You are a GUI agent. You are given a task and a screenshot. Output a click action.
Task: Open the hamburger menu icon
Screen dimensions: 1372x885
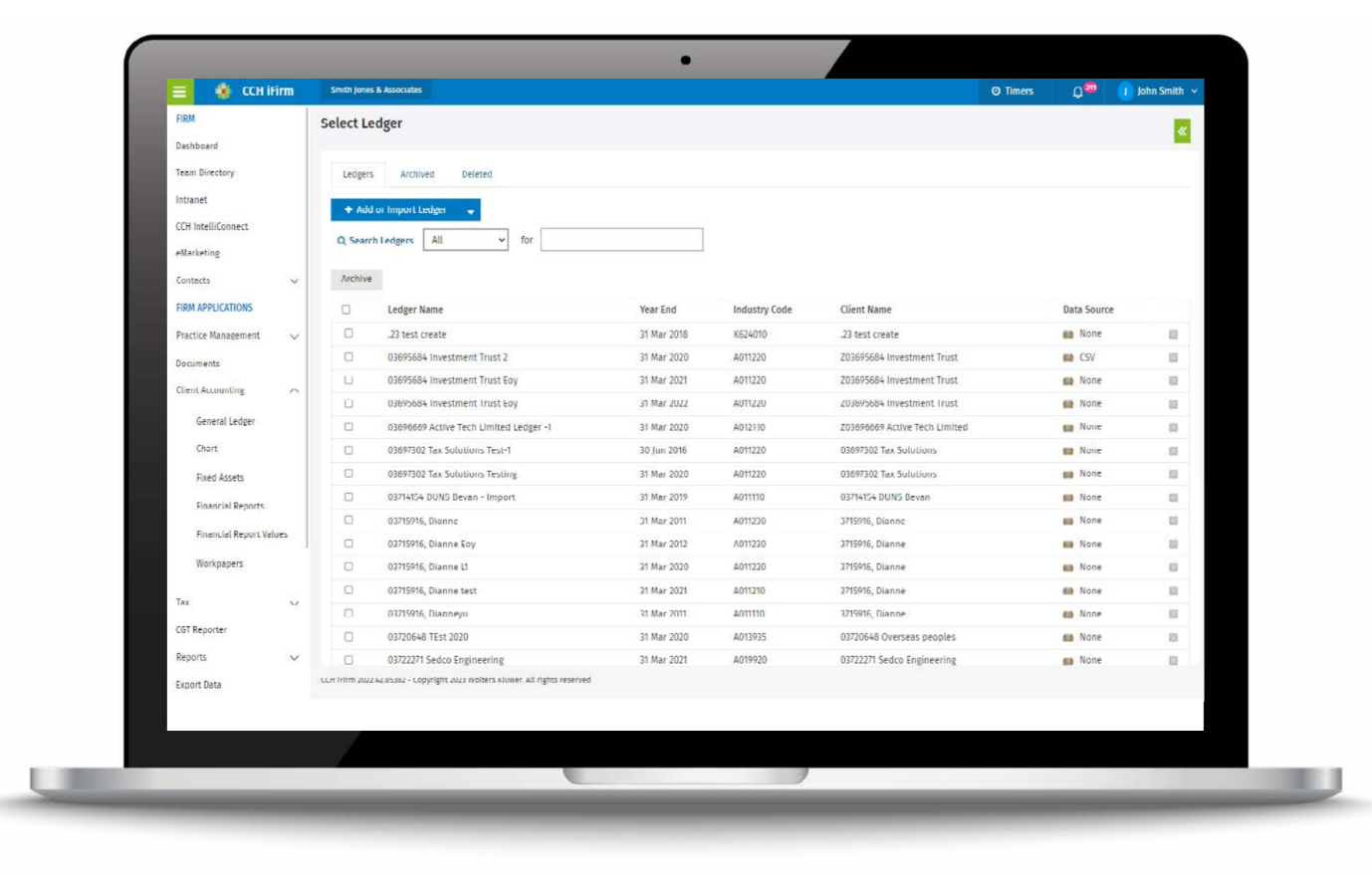pos(179,92)
